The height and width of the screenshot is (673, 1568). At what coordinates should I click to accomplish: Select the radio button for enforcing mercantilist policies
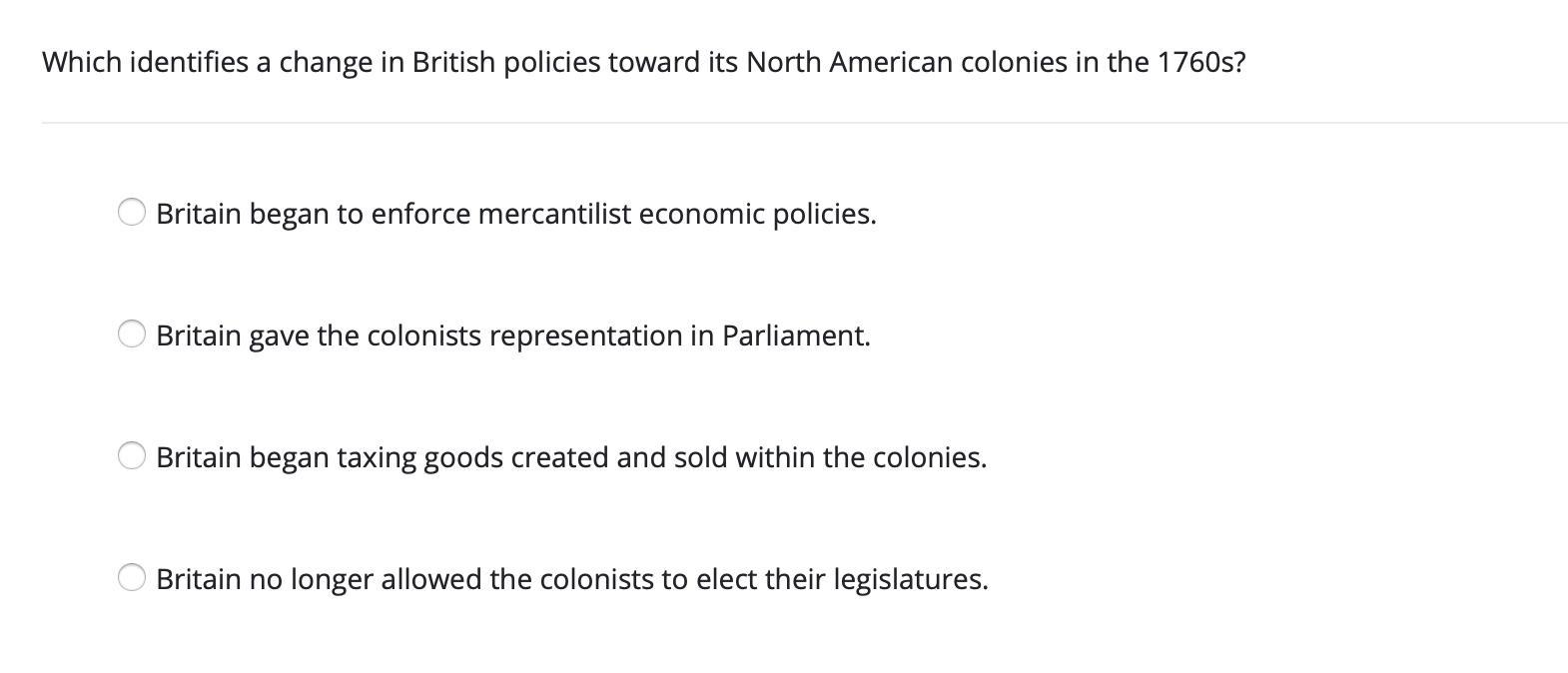pyautogui.click(x=132, y=213)
